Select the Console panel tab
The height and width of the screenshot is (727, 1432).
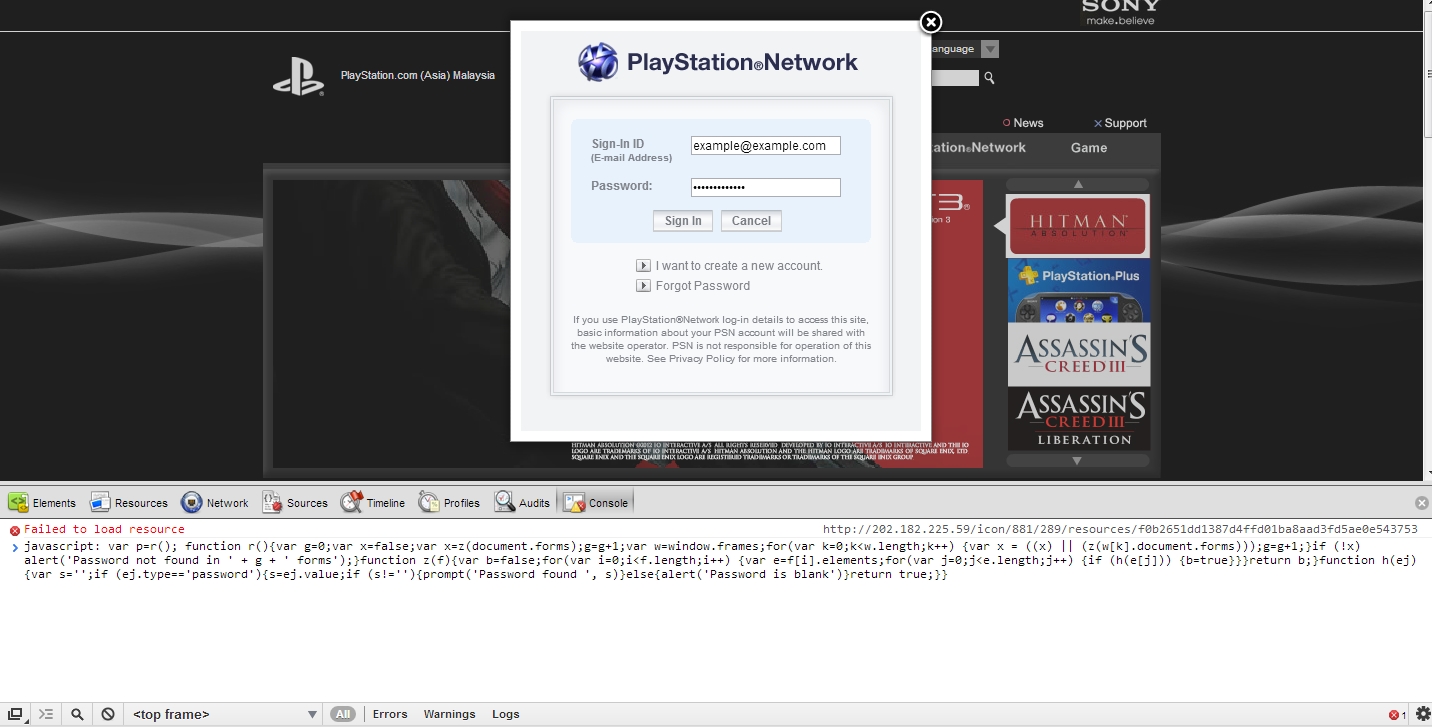click(596, 502)
